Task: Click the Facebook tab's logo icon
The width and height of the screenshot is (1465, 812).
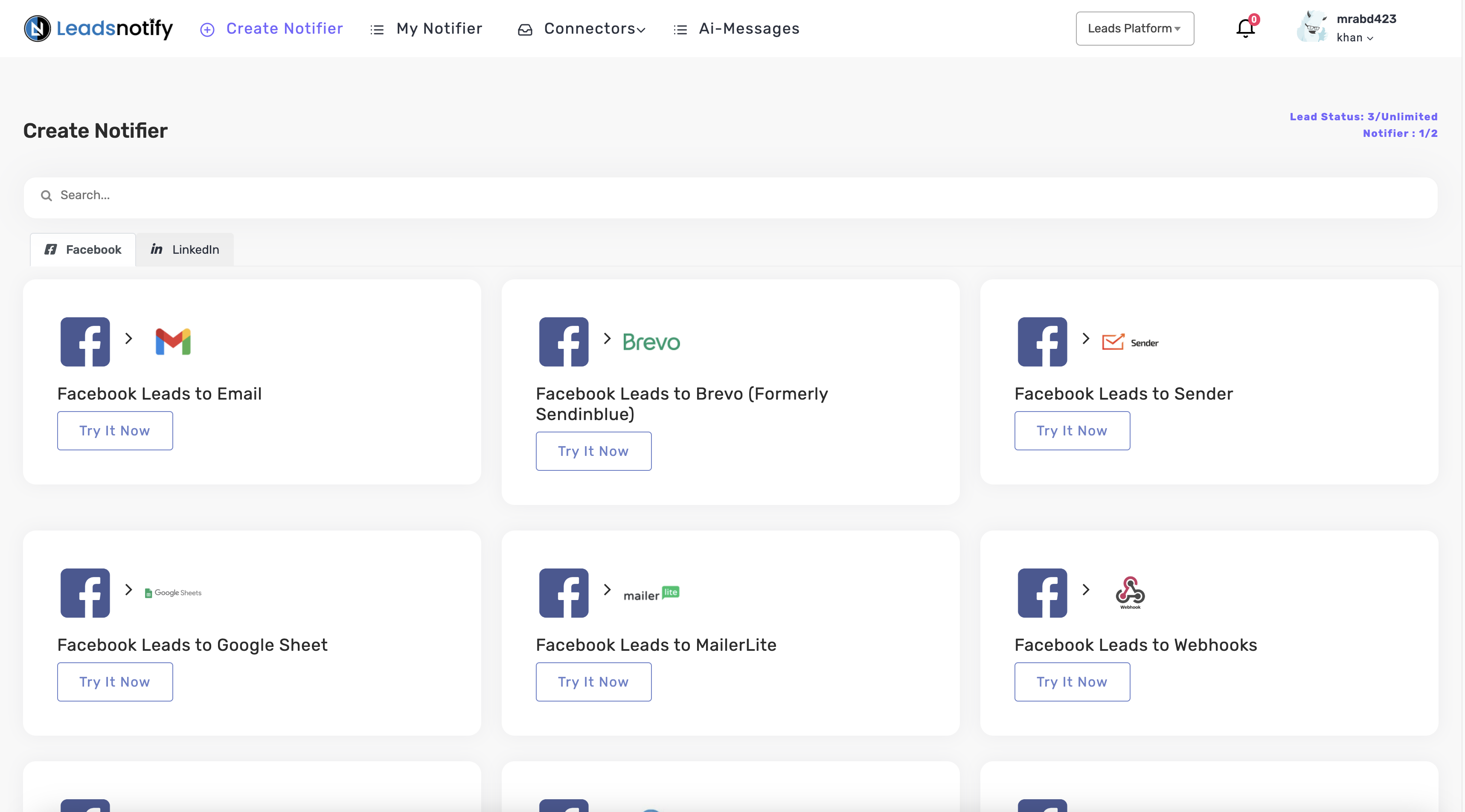Action: point(51,249)
